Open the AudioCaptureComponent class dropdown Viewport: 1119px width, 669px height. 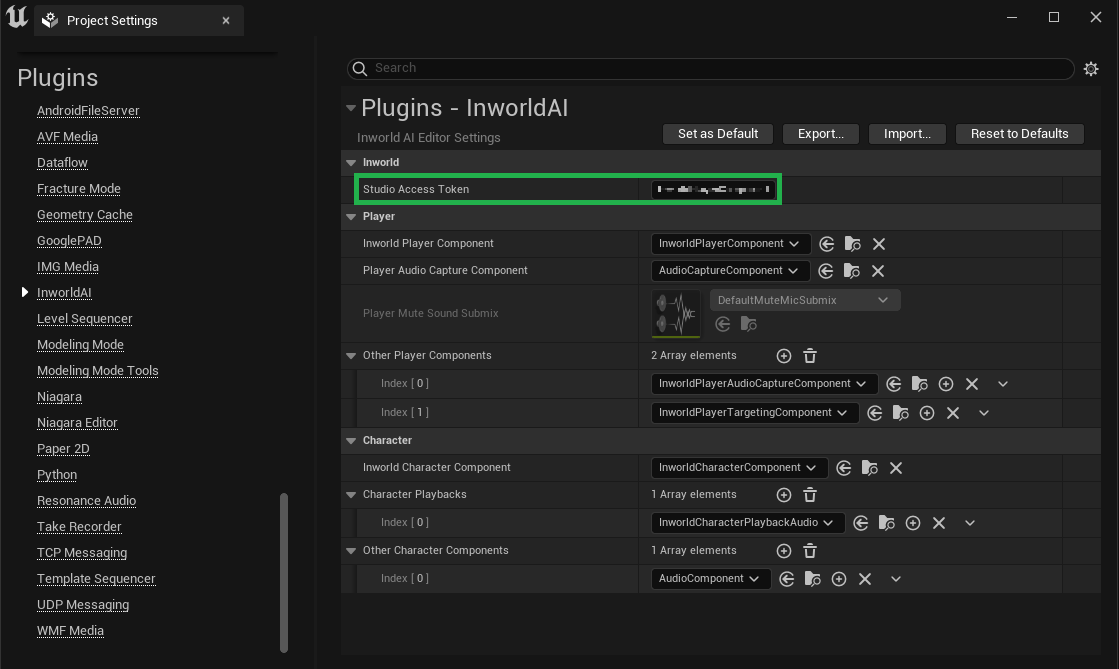(729, 271)
